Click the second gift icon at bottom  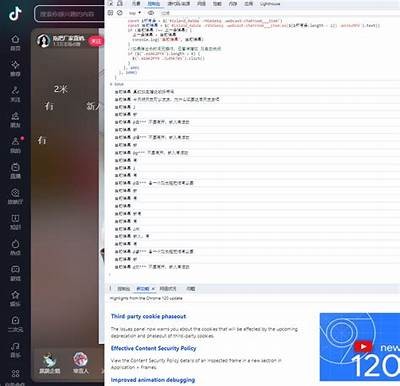coord(80,360)
